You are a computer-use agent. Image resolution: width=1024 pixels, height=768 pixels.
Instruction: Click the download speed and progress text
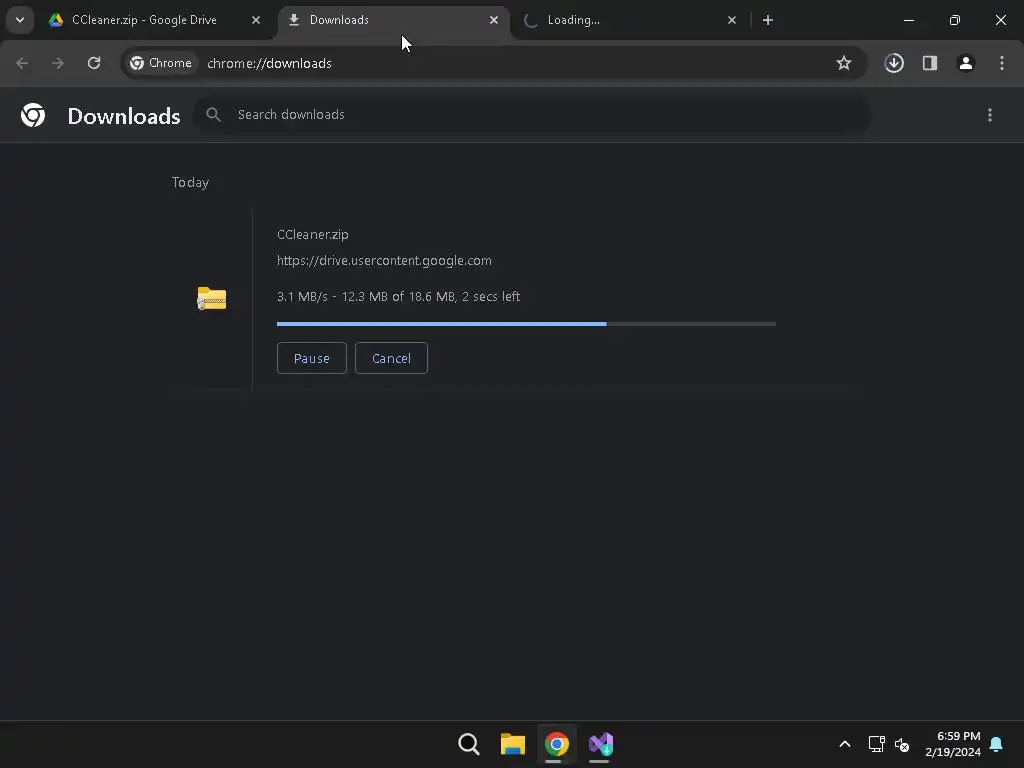pyautogui.click(x=398, y=296)
